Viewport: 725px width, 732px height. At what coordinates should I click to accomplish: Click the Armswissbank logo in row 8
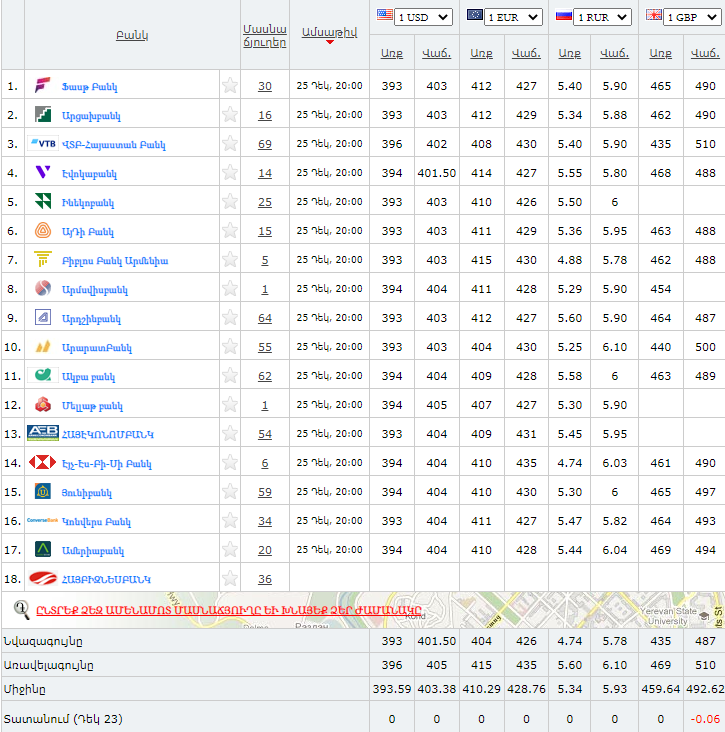point(42,289)
